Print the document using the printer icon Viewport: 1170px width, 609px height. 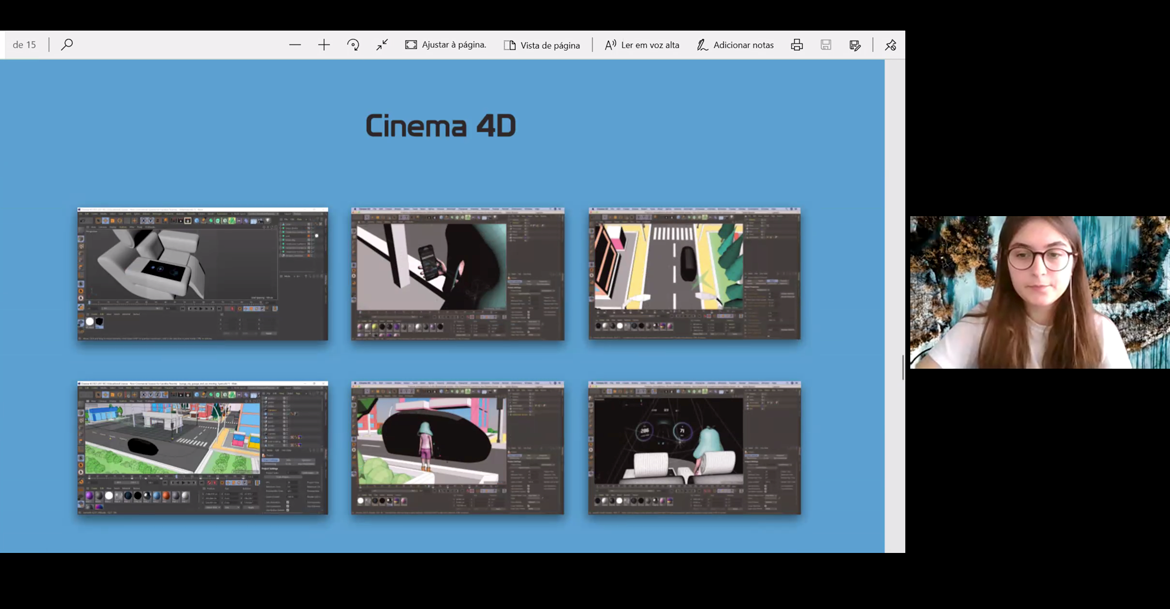point(797,45)
